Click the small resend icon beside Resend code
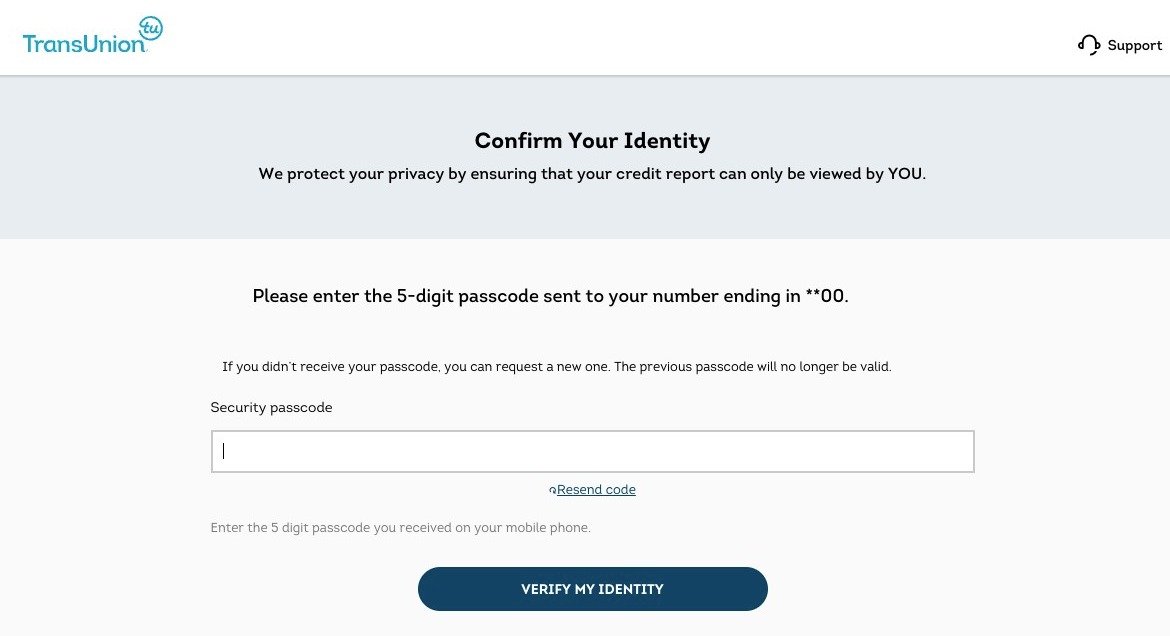Screen dimensions: 1170x636 click(552, 490)
